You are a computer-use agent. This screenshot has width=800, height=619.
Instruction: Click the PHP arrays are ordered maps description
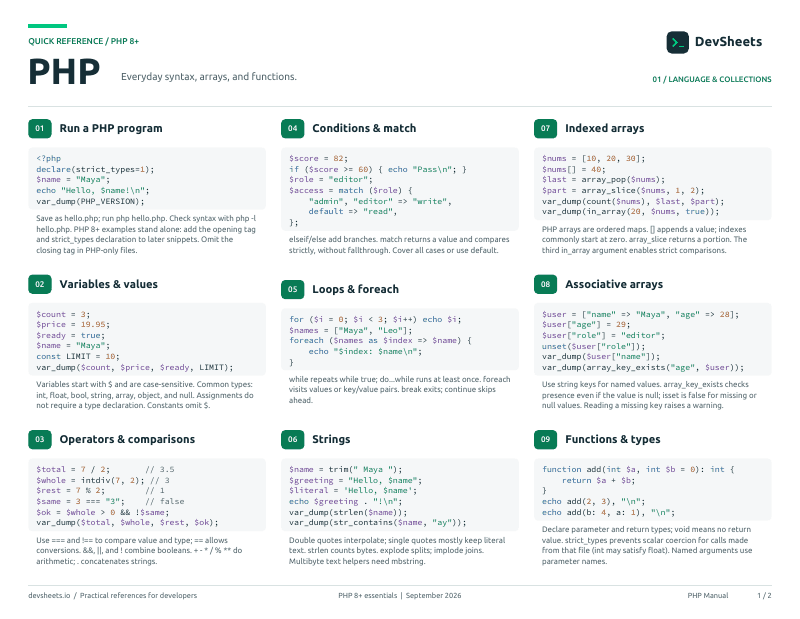(644, 240)
